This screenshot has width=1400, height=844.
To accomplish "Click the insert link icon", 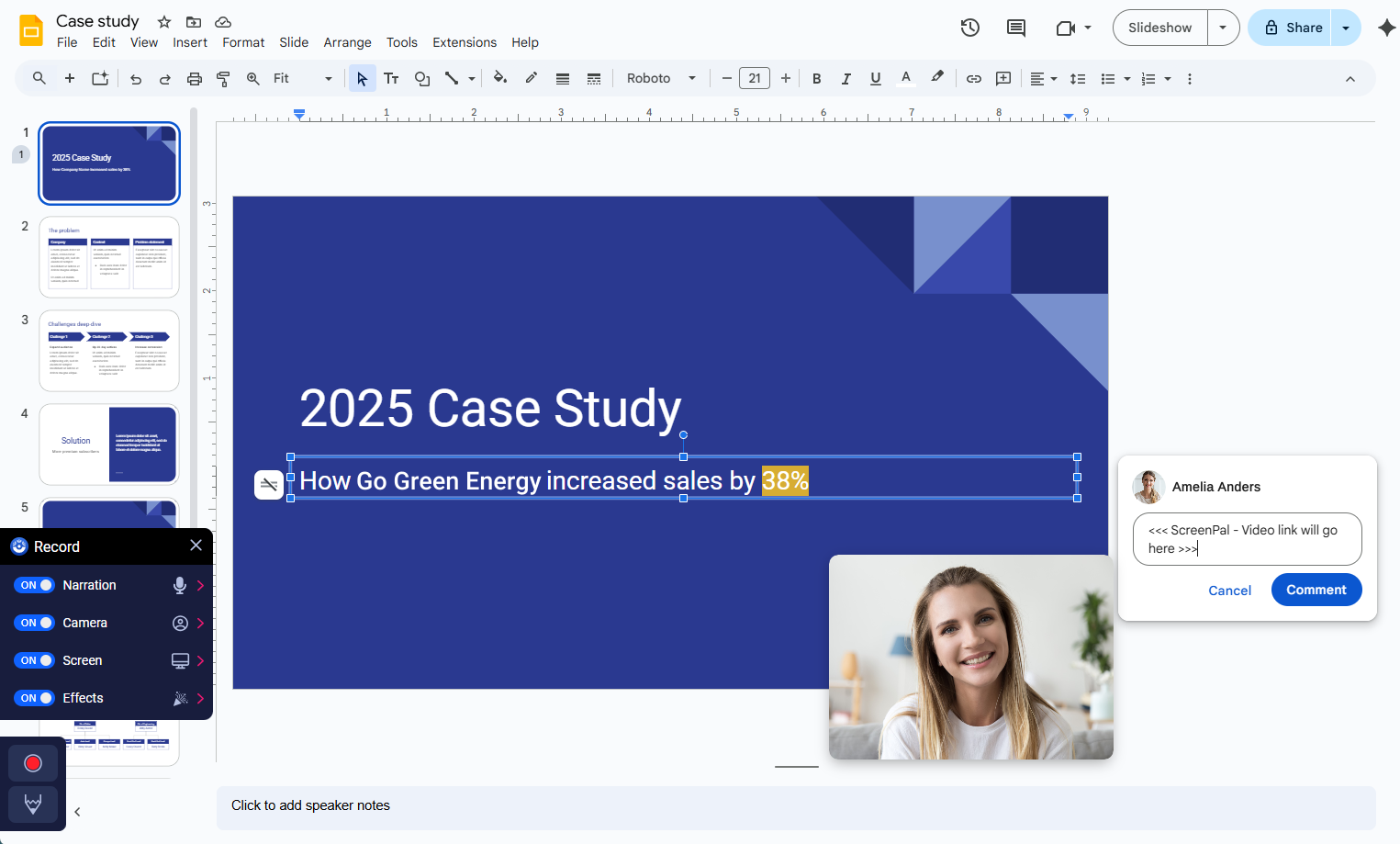I will (974, 79).
